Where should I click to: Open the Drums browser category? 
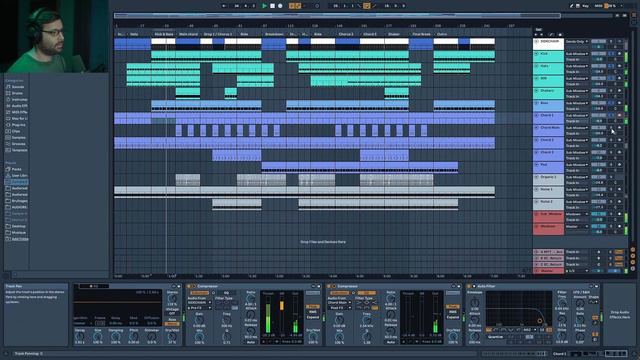pyautogui.click(x=17, y=93)
